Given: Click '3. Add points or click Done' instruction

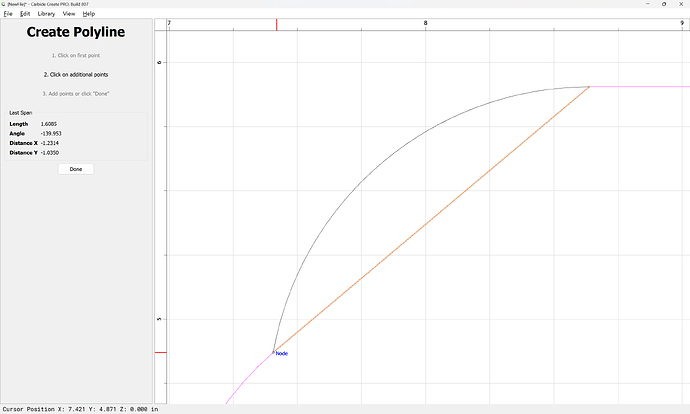Looking at the screenshot, I should coord(76,94).
